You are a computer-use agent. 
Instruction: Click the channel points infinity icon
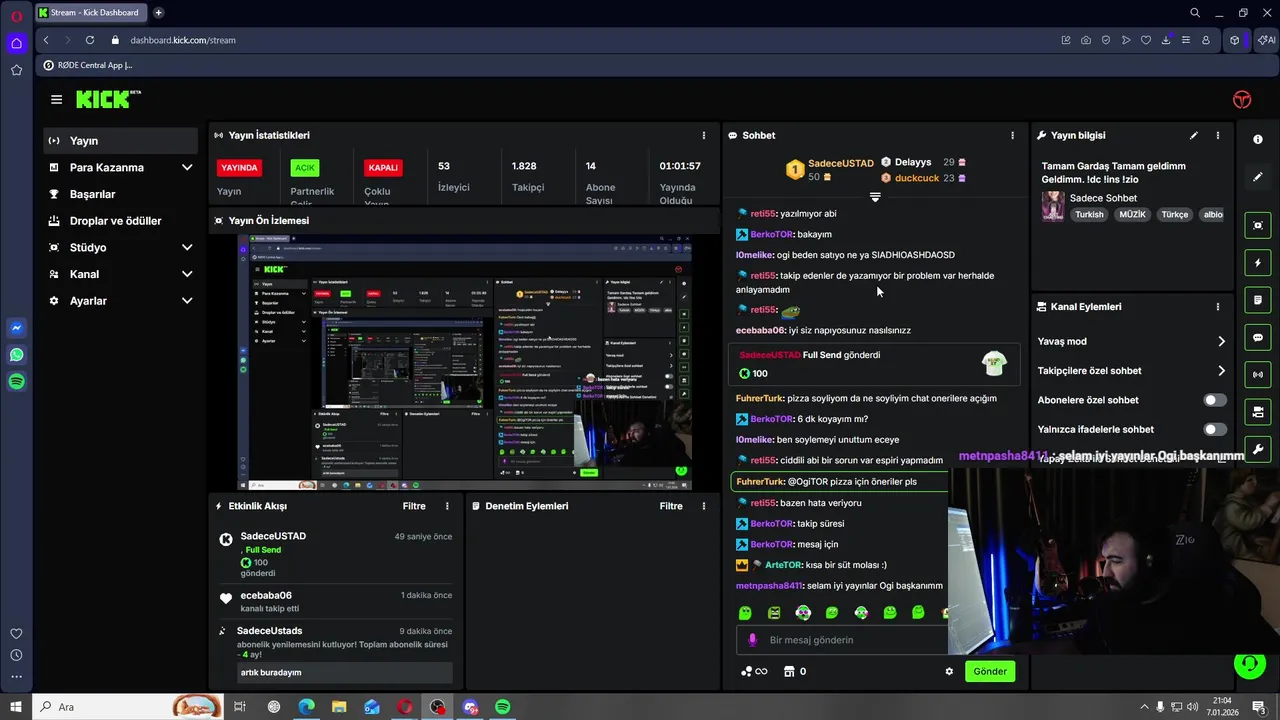(x=754, y=671)
